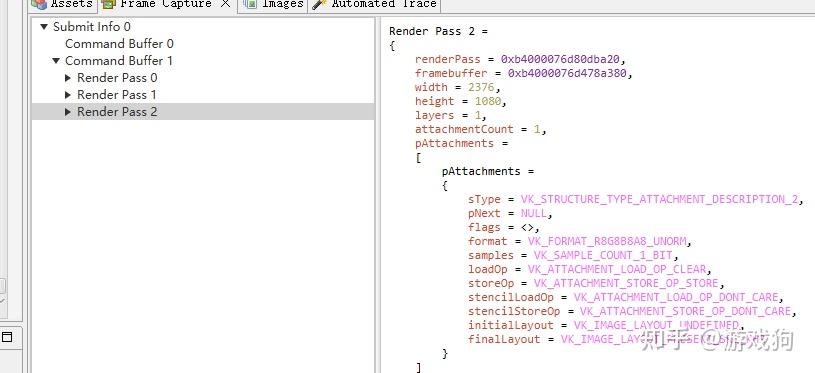Click the stencilStoreOp DONT_CARE value
The height and width of the screenshot is (373, 815).
pyautogui.click(x=685, y=312)
